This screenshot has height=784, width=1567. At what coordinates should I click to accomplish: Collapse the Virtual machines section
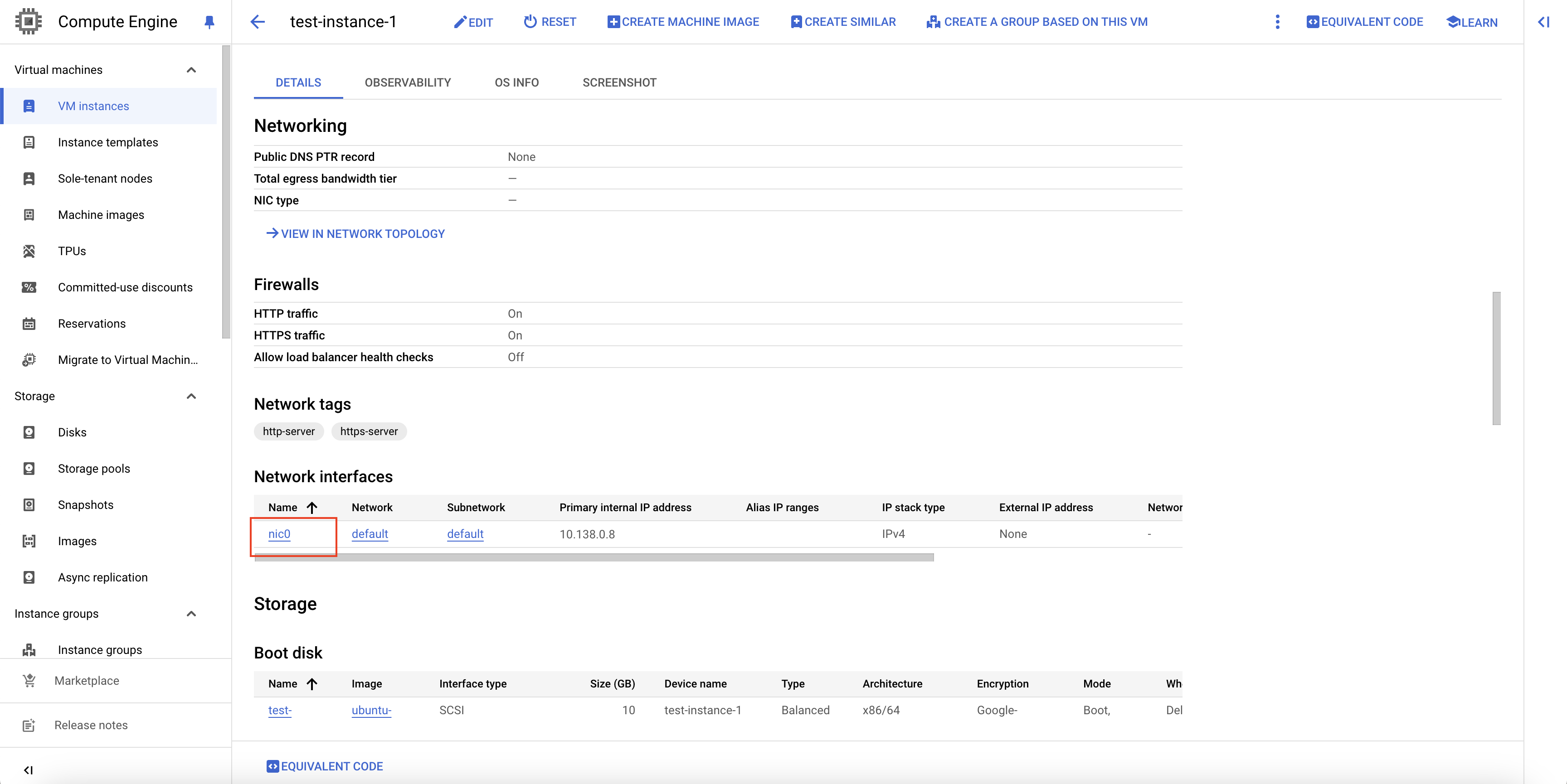pos(191,70)
